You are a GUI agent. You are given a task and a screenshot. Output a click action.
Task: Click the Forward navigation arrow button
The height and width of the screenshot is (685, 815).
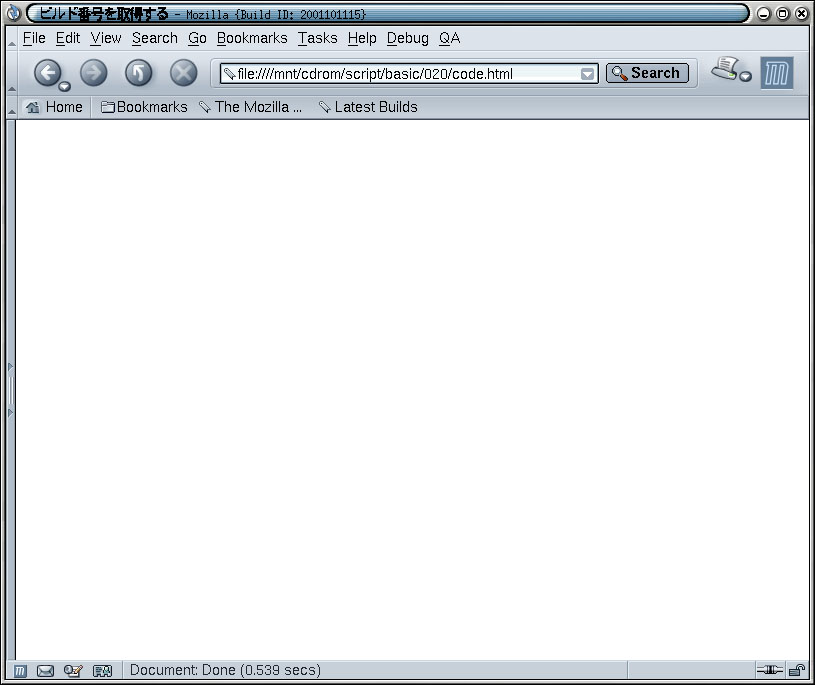[94, 72]
